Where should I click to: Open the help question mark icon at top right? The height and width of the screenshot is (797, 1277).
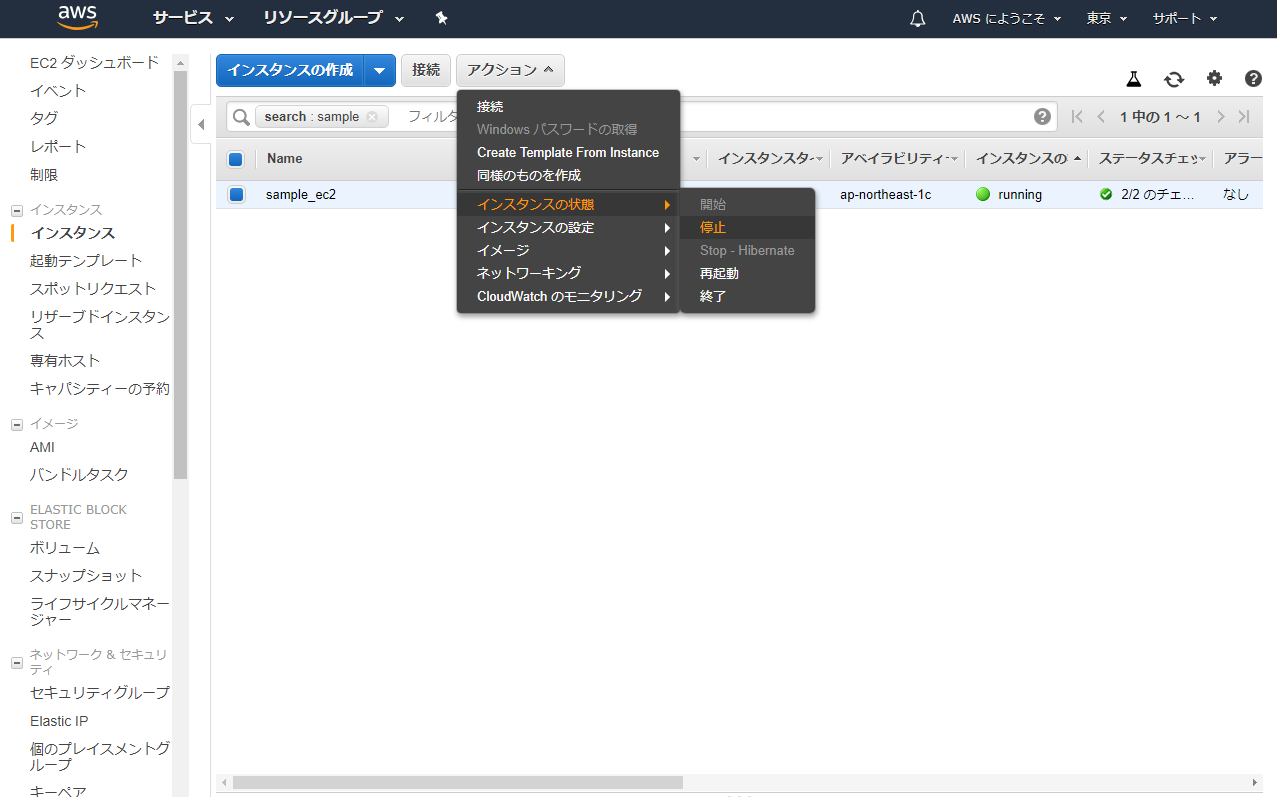[x=1253, y=78]
